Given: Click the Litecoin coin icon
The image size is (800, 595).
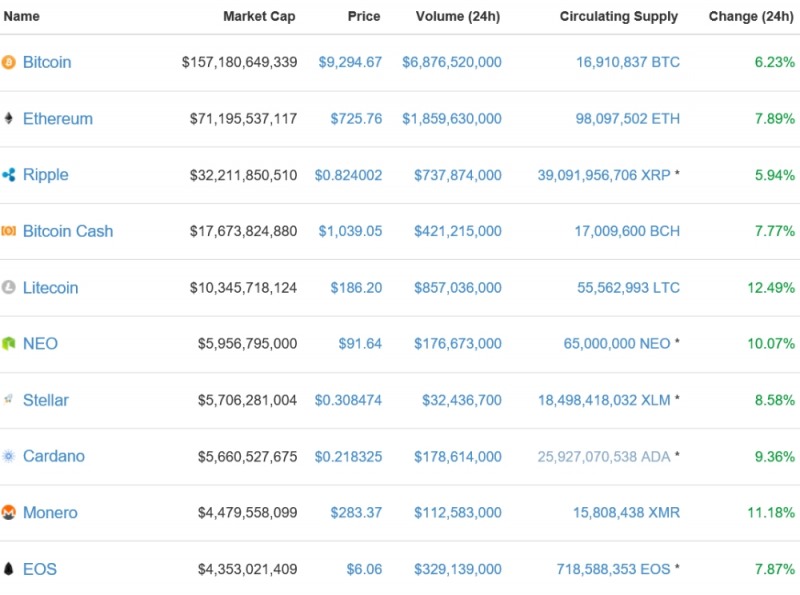Looking at the screenshot, I should pos(9,288).
